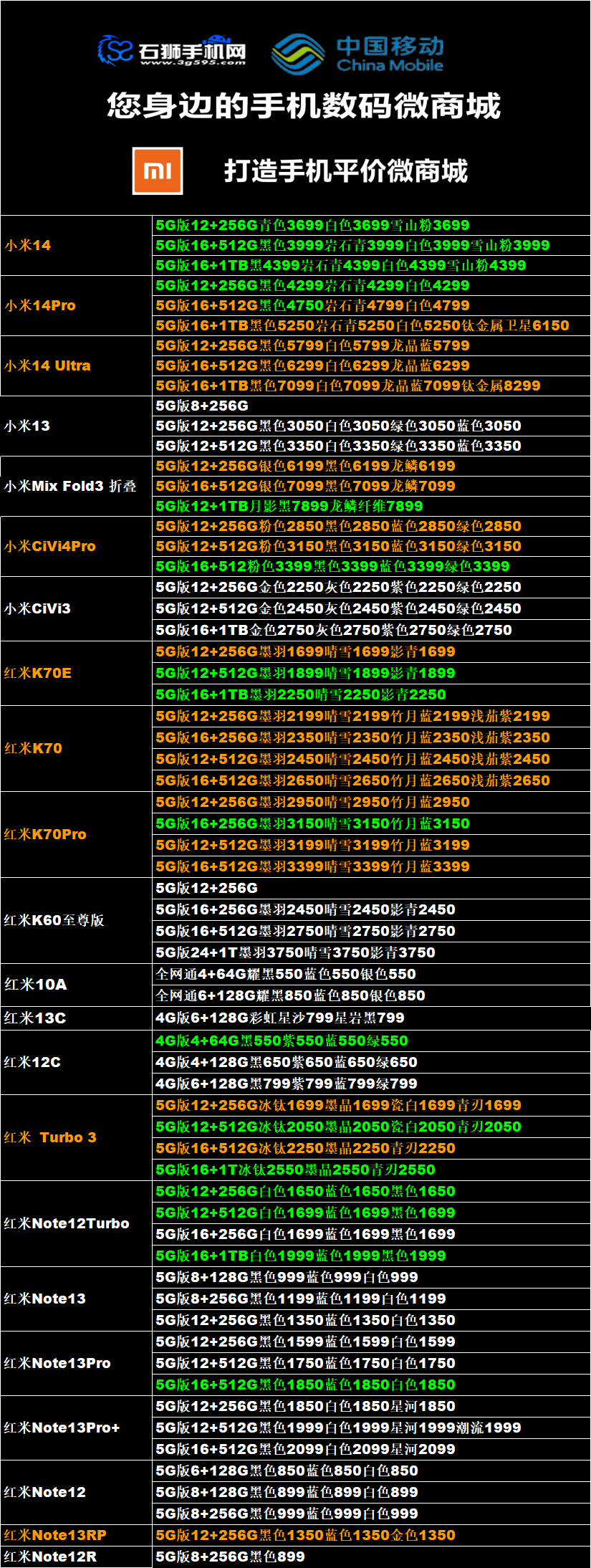591x1568 pixels.
Task: Click the row 5G版16+512G墨羽2650
Action: 372,780
